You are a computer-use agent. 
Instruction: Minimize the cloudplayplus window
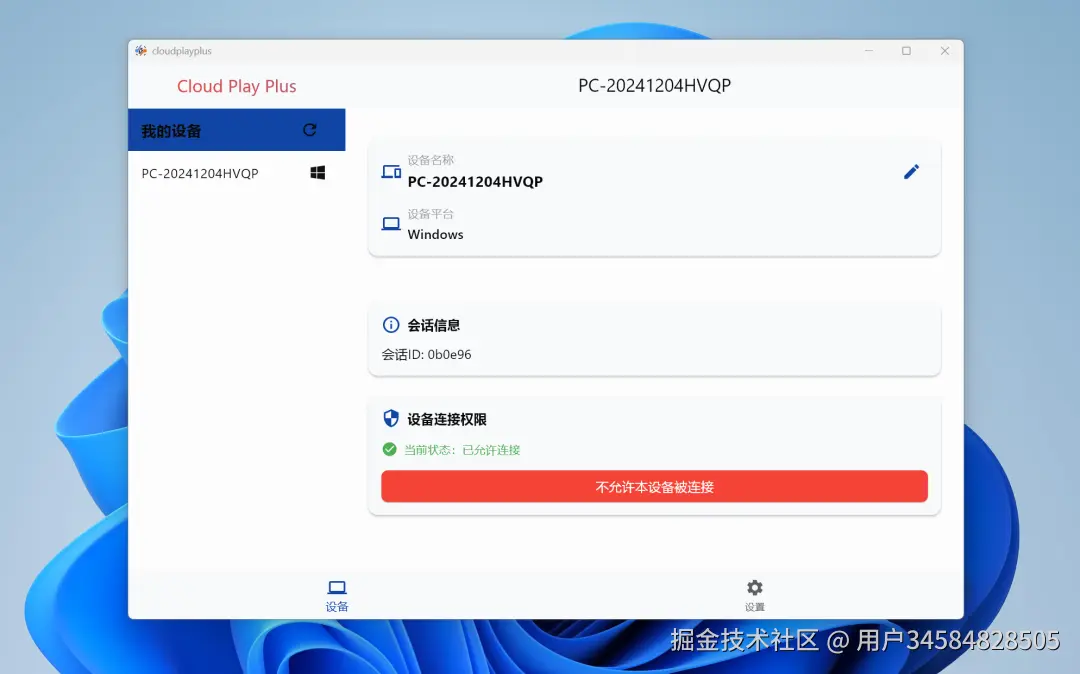click(x=869, y=51)
